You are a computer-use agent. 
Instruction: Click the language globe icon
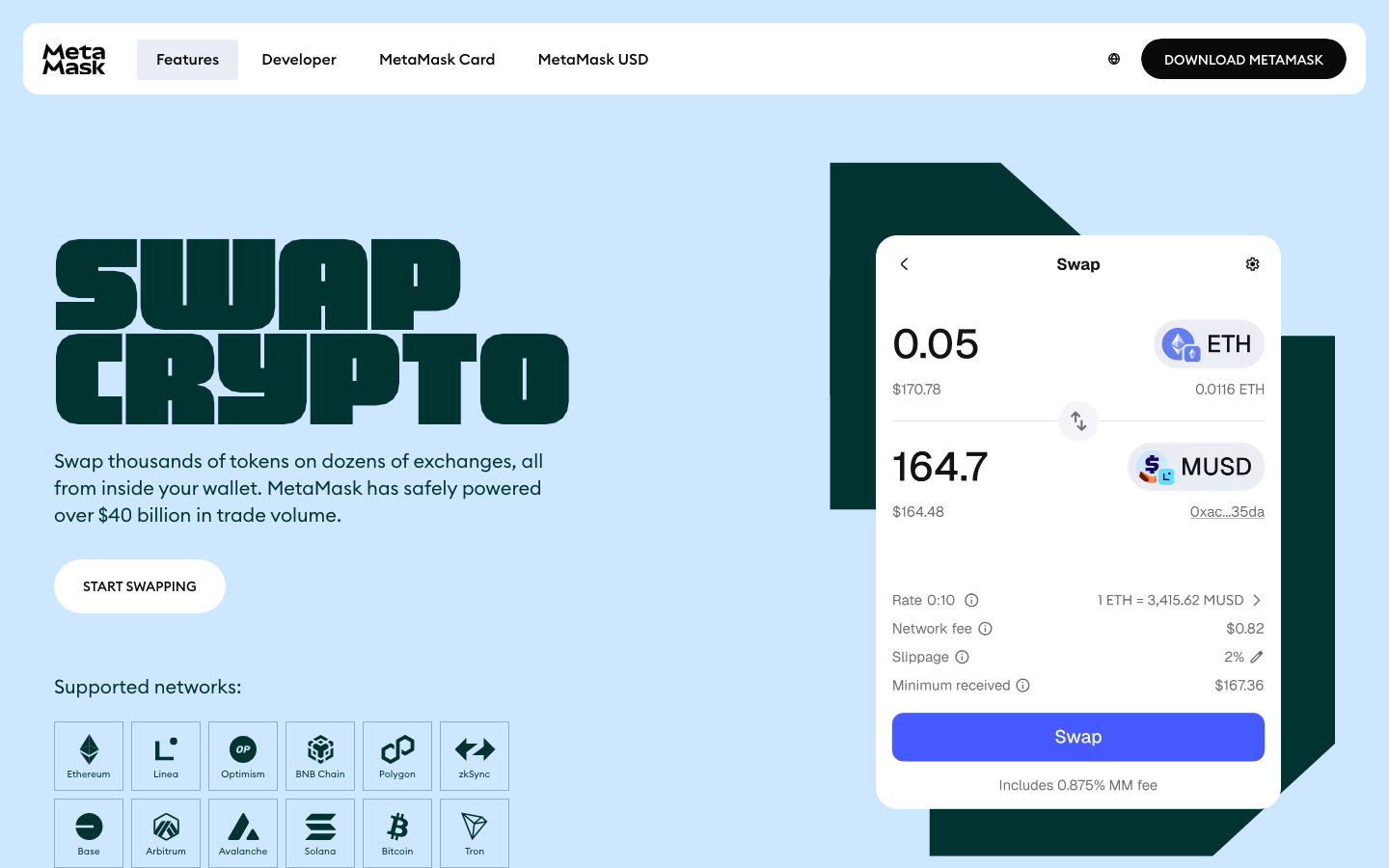click(1114, 59)
